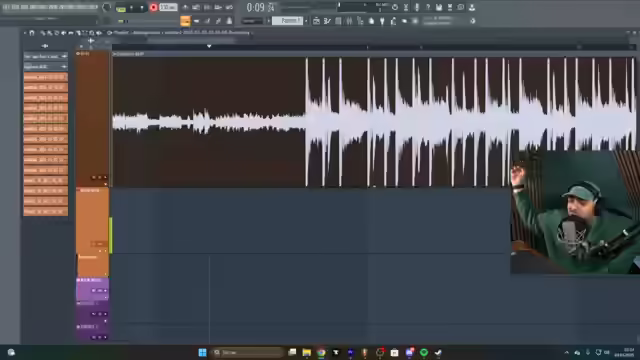Image resolution: width=640 pixels, height=360 pixels.
Task: Open the File menu in the menu bar
Action: point(6,7)
